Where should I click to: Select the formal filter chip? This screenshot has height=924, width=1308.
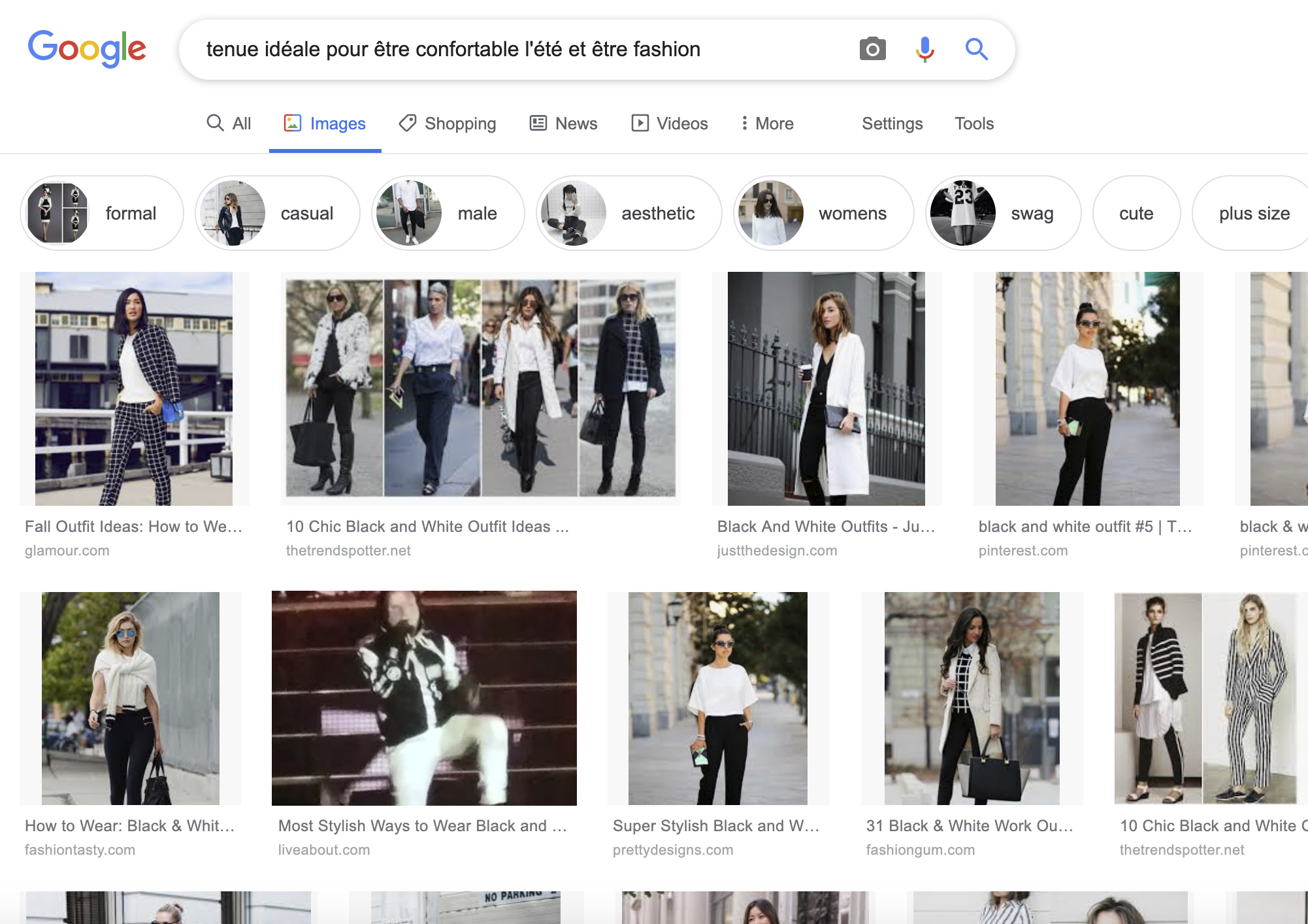[102, 213]
